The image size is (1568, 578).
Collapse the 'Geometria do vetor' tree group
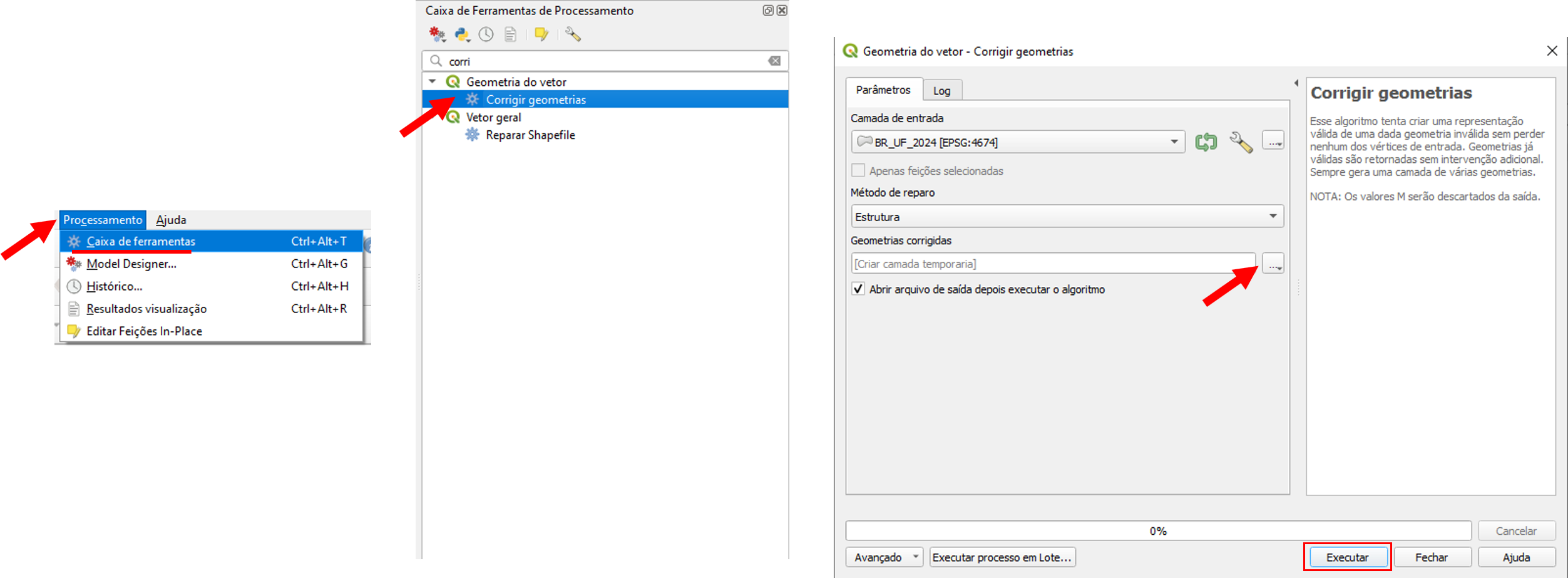tap(433, 81)
